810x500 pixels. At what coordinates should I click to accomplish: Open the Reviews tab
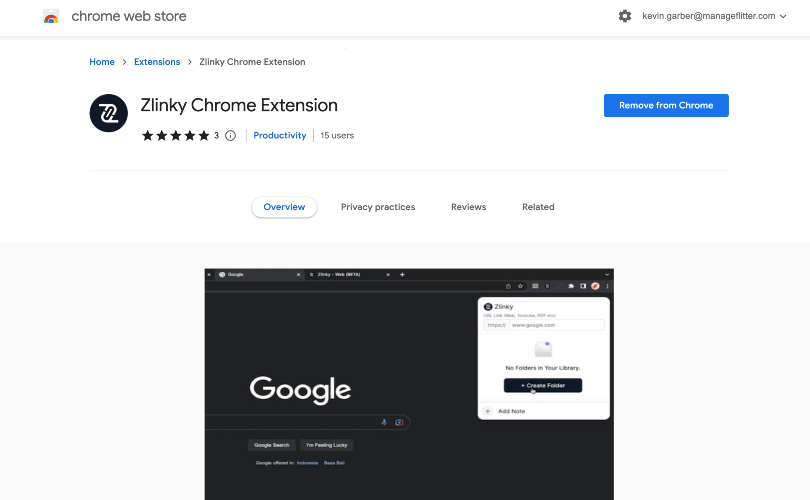tap(469, 207)
